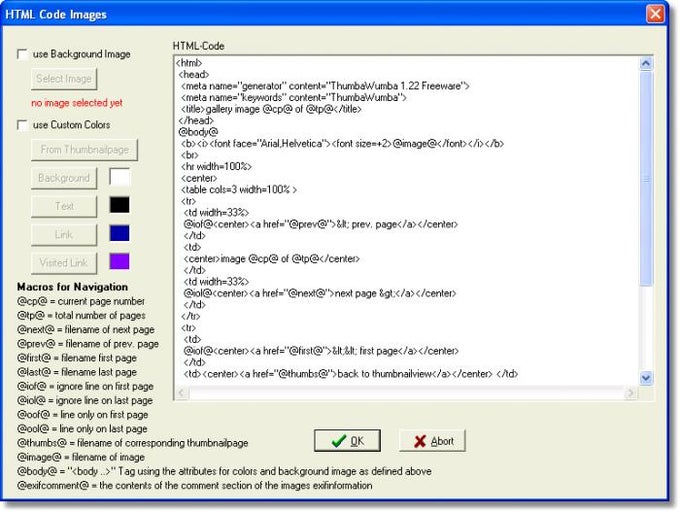The height and width of the screenshot is (512, 680).
Task: Click the <title> gallery image line
Action: [x=271, y=109]
